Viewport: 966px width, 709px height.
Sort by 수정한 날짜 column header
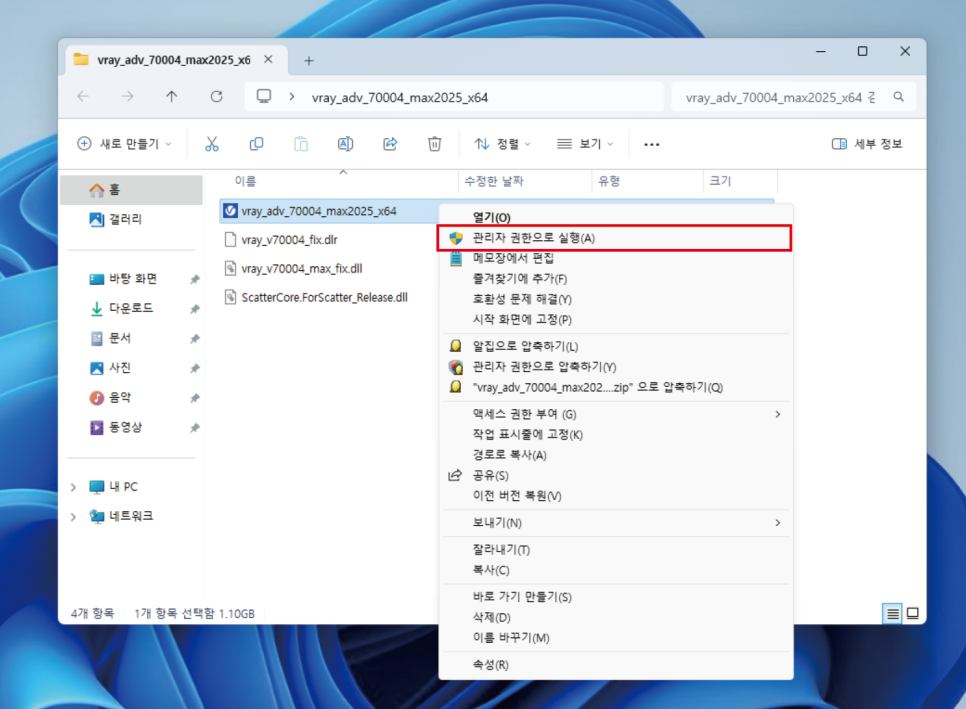525,180
